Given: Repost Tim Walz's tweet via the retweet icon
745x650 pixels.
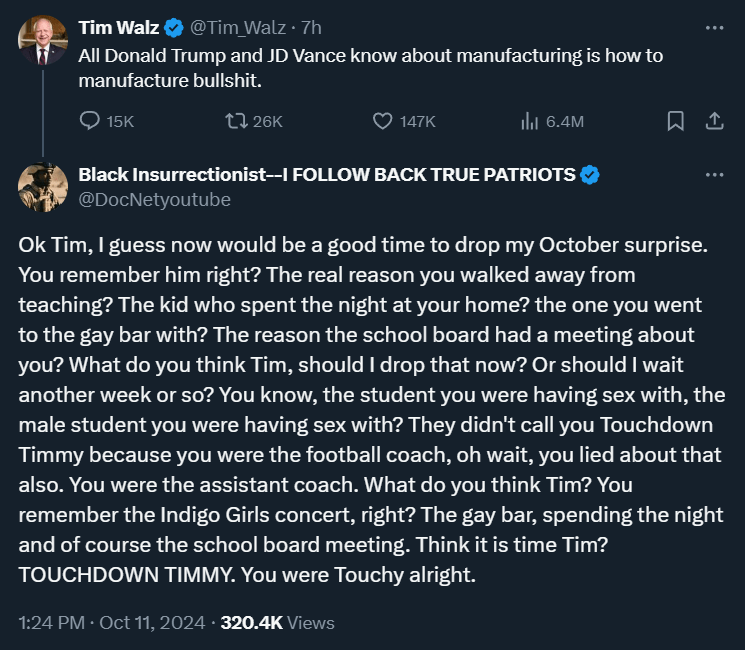Looking at the screenshot, I should pos(237,121).
